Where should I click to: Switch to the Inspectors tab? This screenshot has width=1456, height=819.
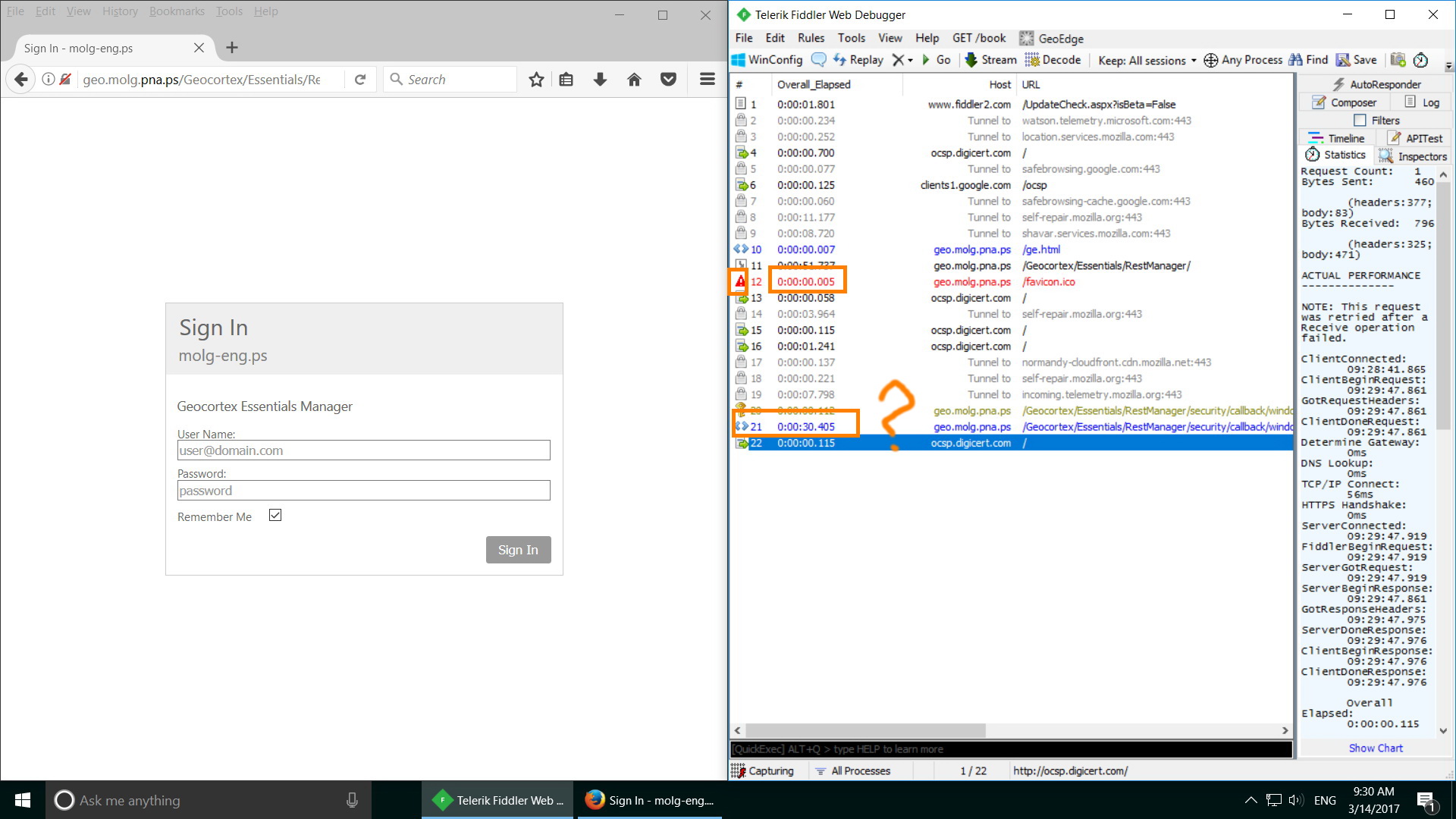tap(1414, 156)
